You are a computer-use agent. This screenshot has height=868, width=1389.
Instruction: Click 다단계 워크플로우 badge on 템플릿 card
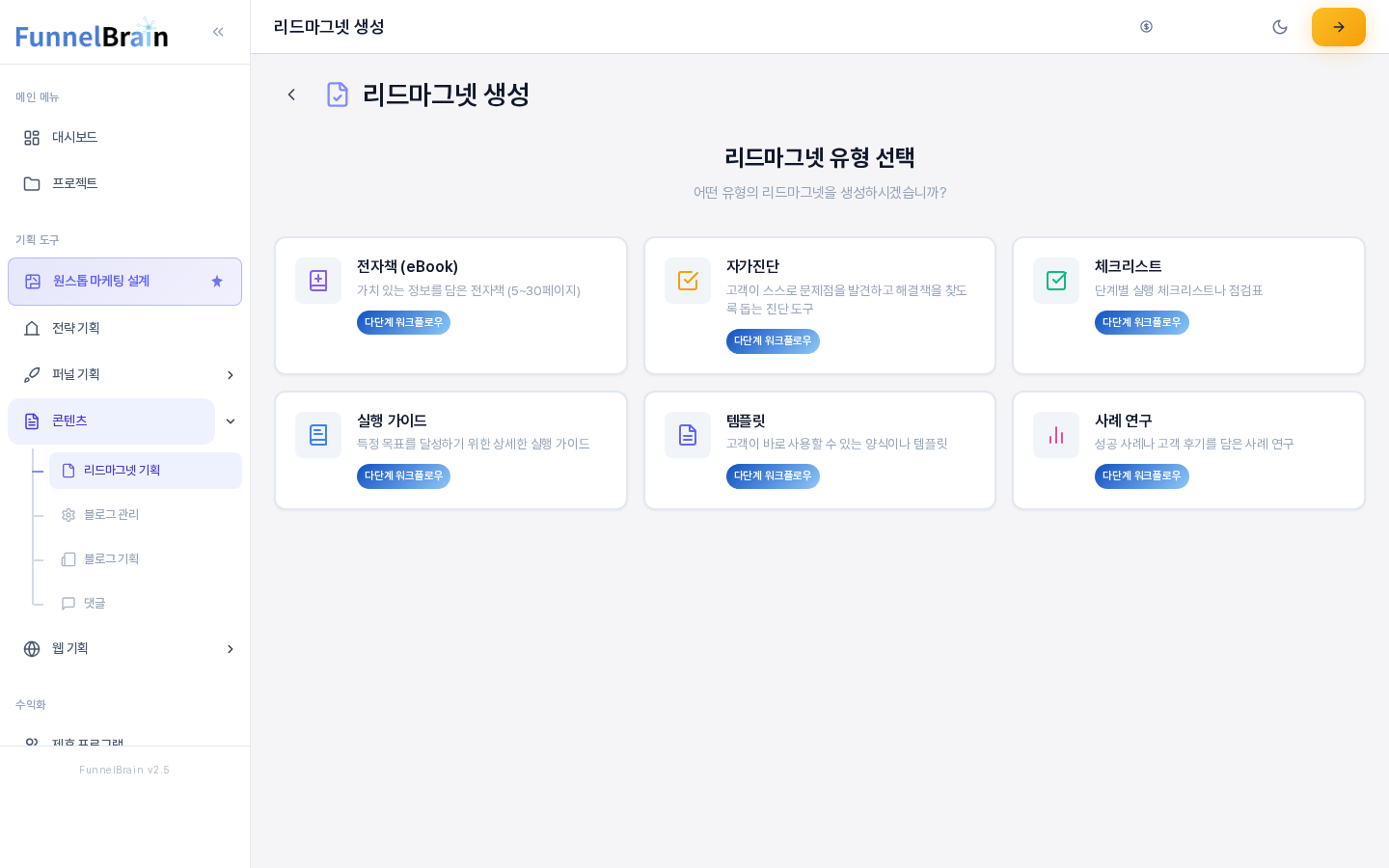pos(773,476)
